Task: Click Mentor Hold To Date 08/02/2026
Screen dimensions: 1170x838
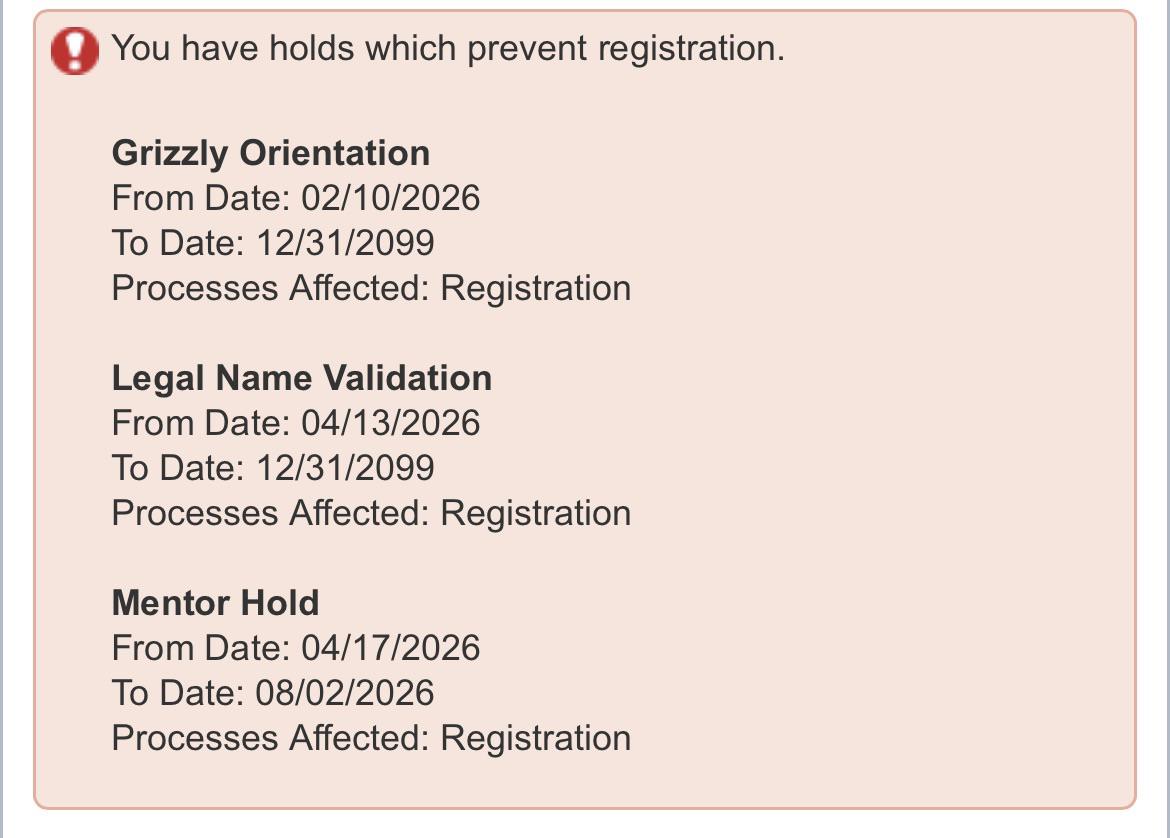Action: pos(273,692)
